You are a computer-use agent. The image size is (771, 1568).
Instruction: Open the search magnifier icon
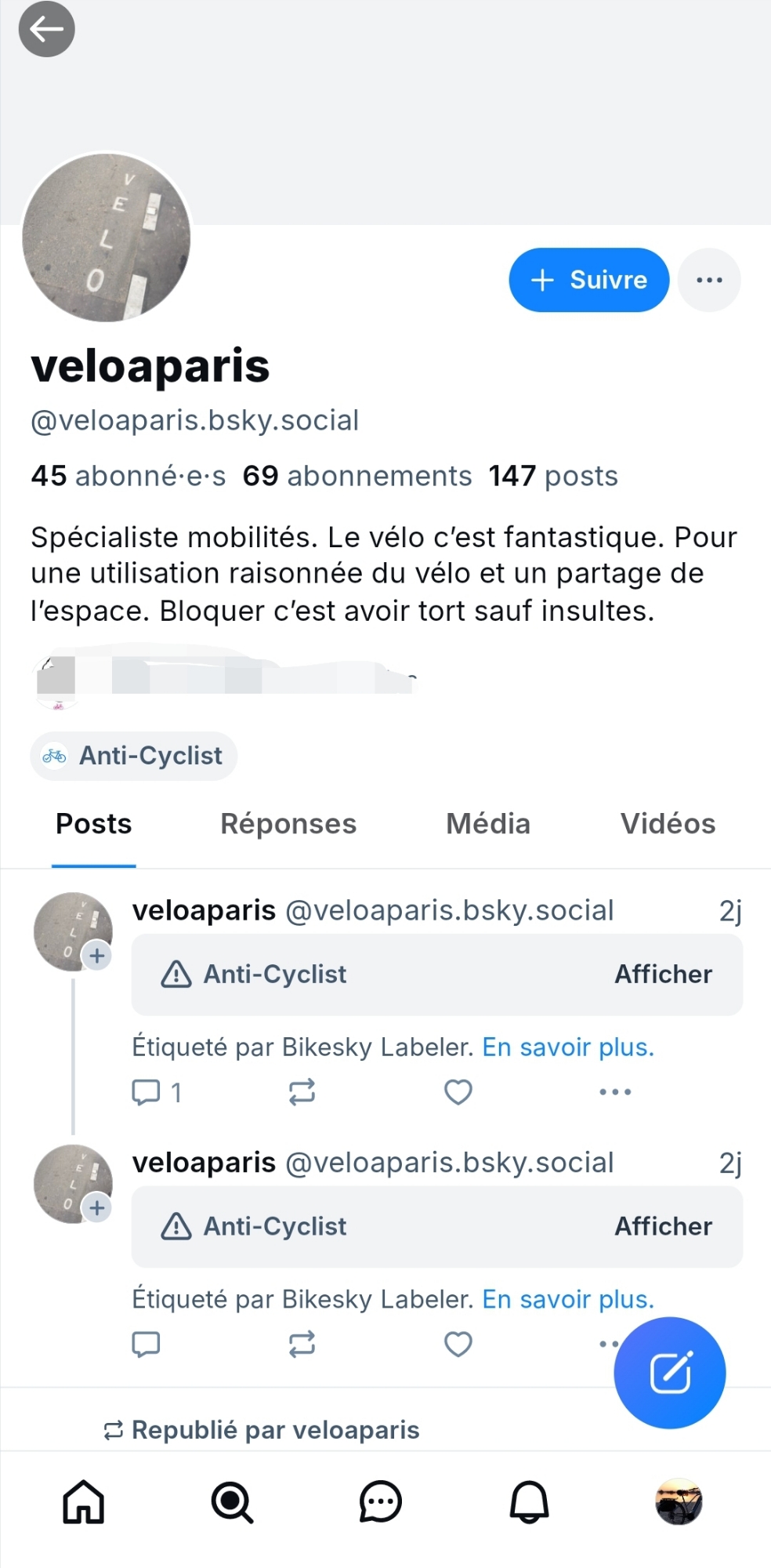[x=232, y=1501]
